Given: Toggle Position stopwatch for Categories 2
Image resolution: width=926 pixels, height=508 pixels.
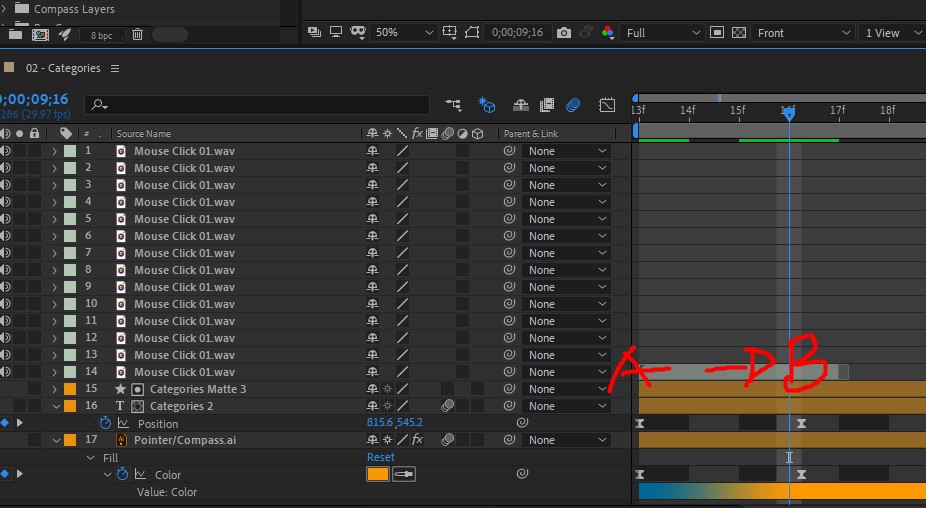Looking at the screenshot, I should pos(105,423).
